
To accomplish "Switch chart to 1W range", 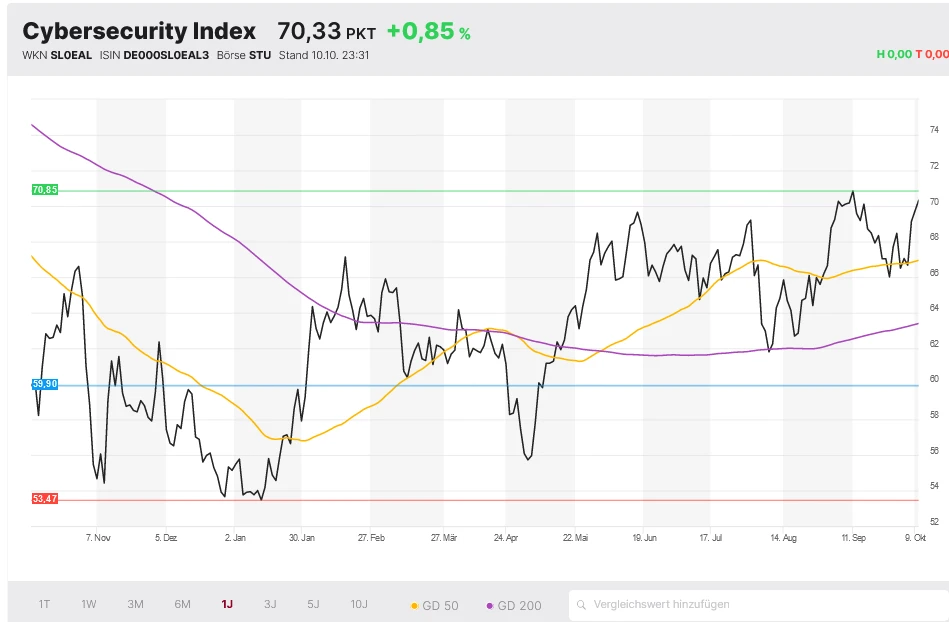I will pos(89,604).
